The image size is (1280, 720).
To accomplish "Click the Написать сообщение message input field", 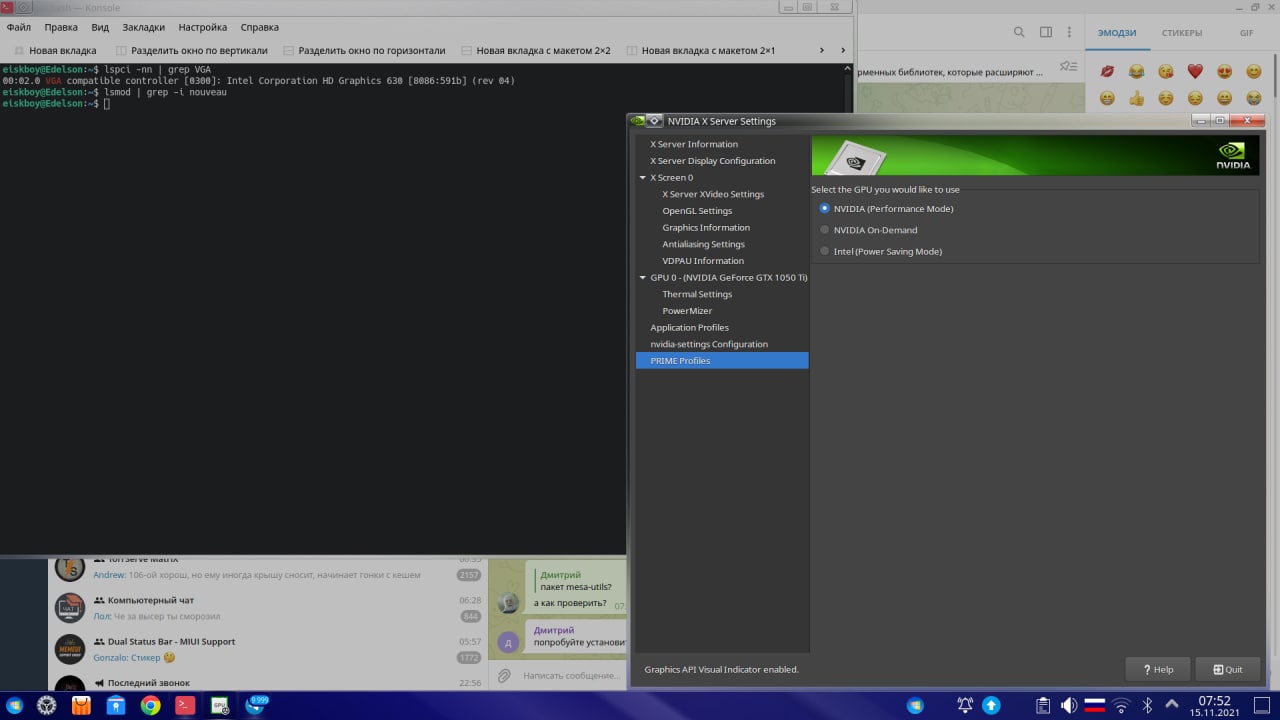I will 572,676.
